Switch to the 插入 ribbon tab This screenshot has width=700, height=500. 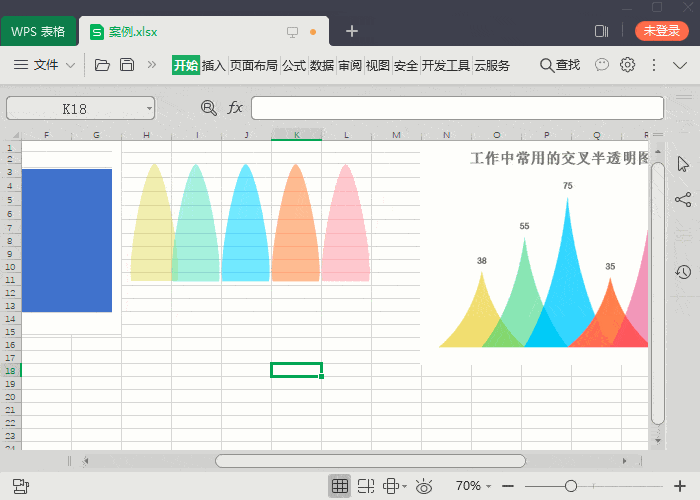213,66
